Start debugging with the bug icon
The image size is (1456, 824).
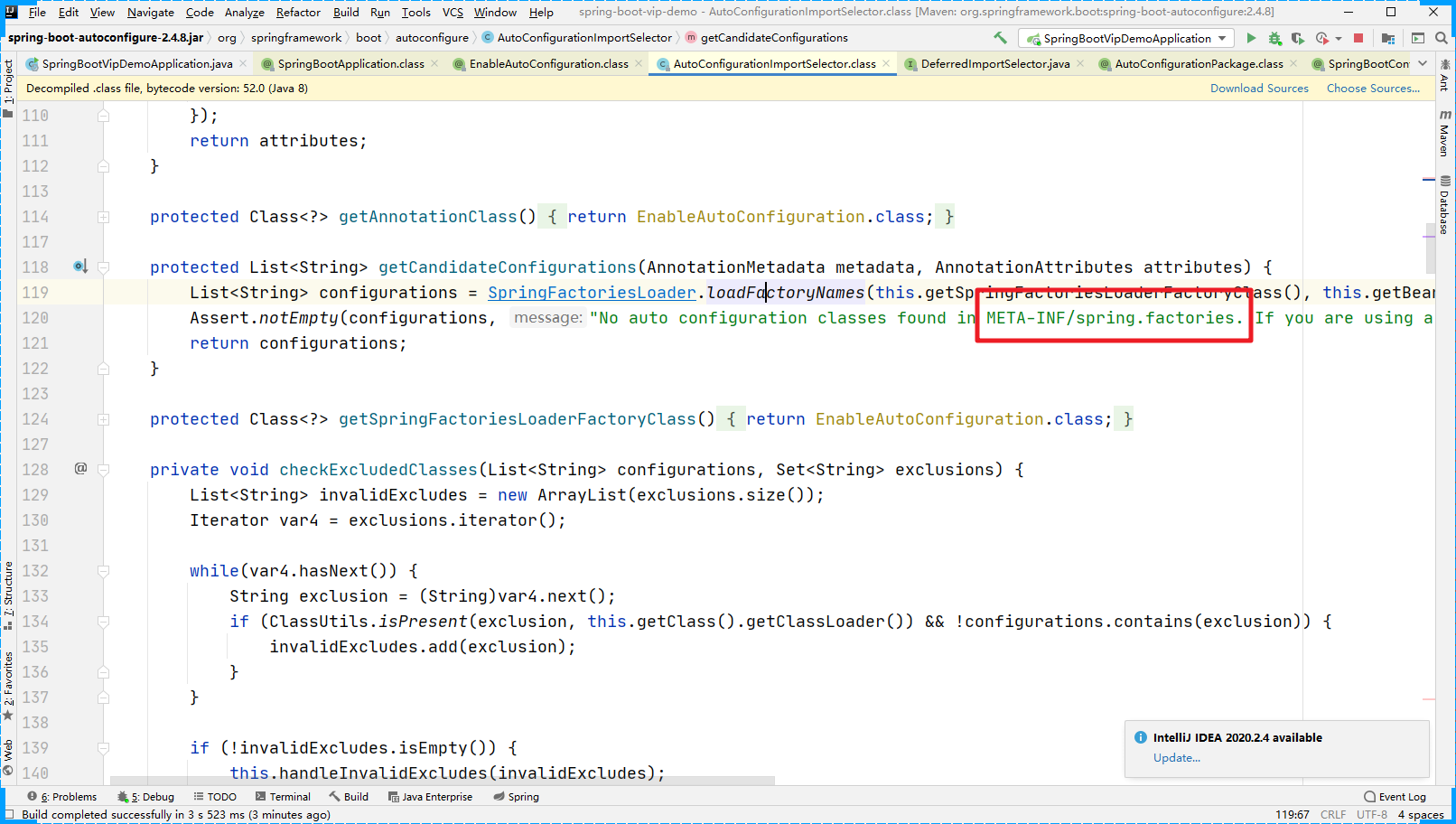coord(1274,38)
